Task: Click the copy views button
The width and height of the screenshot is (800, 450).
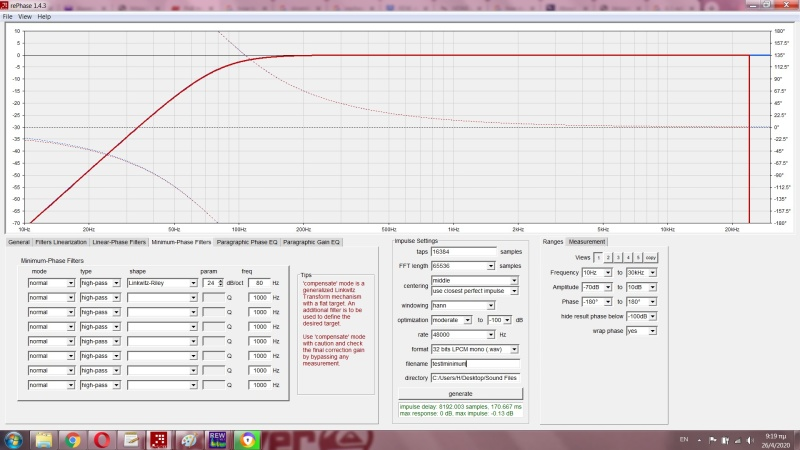Action: [x=650, y=257]
